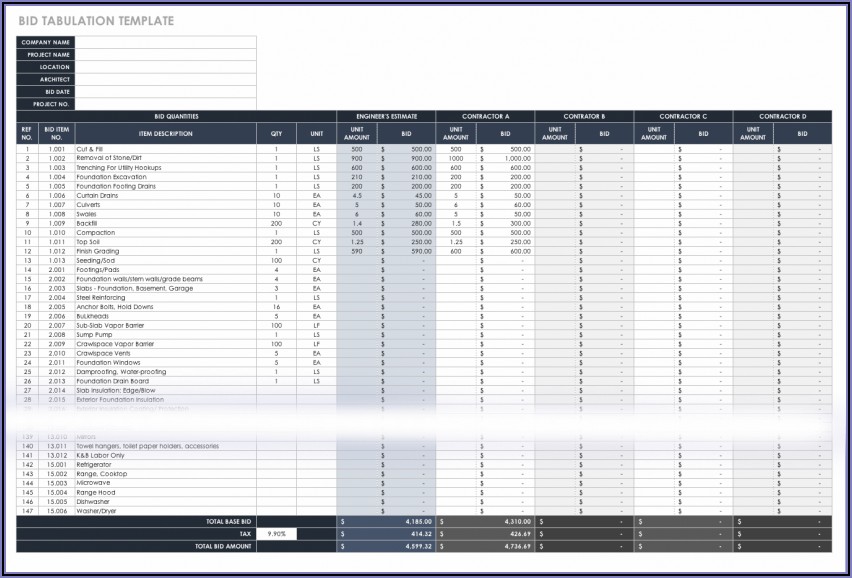This screenshot has width=852, height=578.
Task: Click the Contractor D column header
Action: 781,116
